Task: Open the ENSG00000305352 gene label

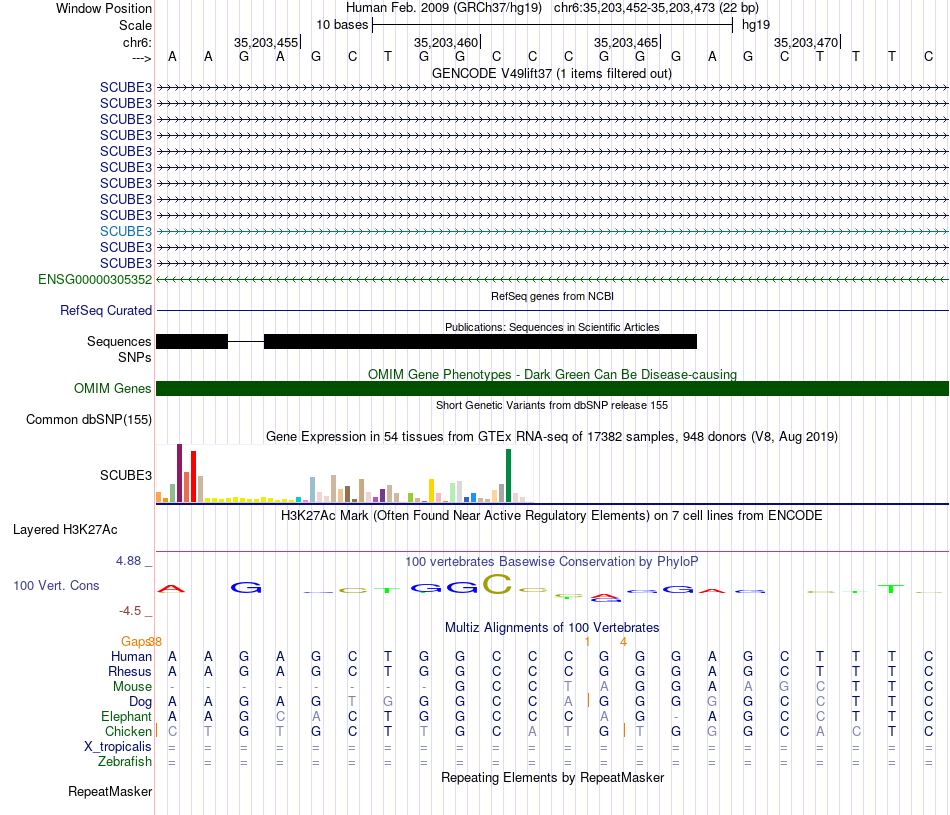Action: pos(95,279)
